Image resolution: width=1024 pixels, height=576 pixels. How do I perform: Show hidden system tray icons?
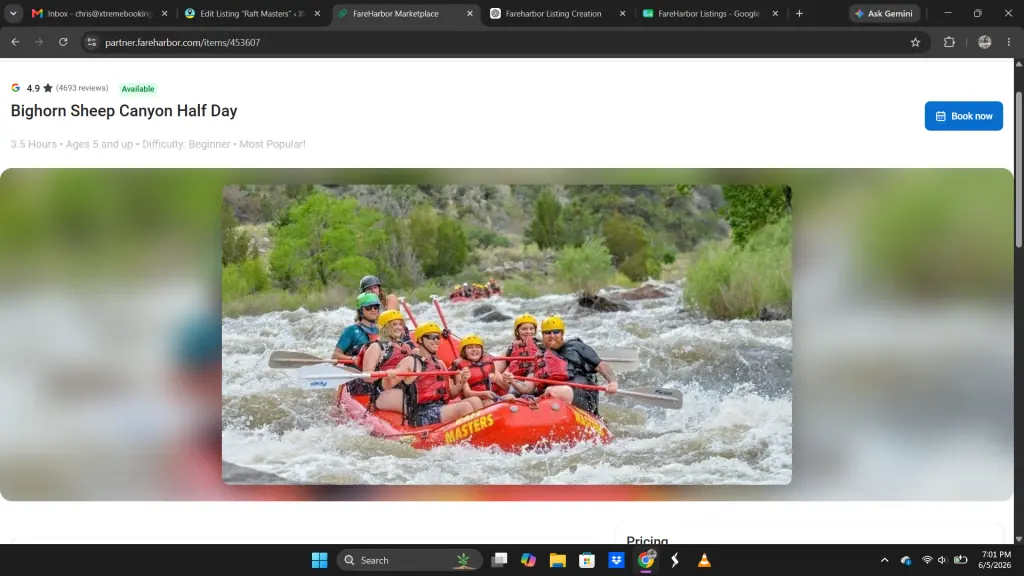coord(884,560)
